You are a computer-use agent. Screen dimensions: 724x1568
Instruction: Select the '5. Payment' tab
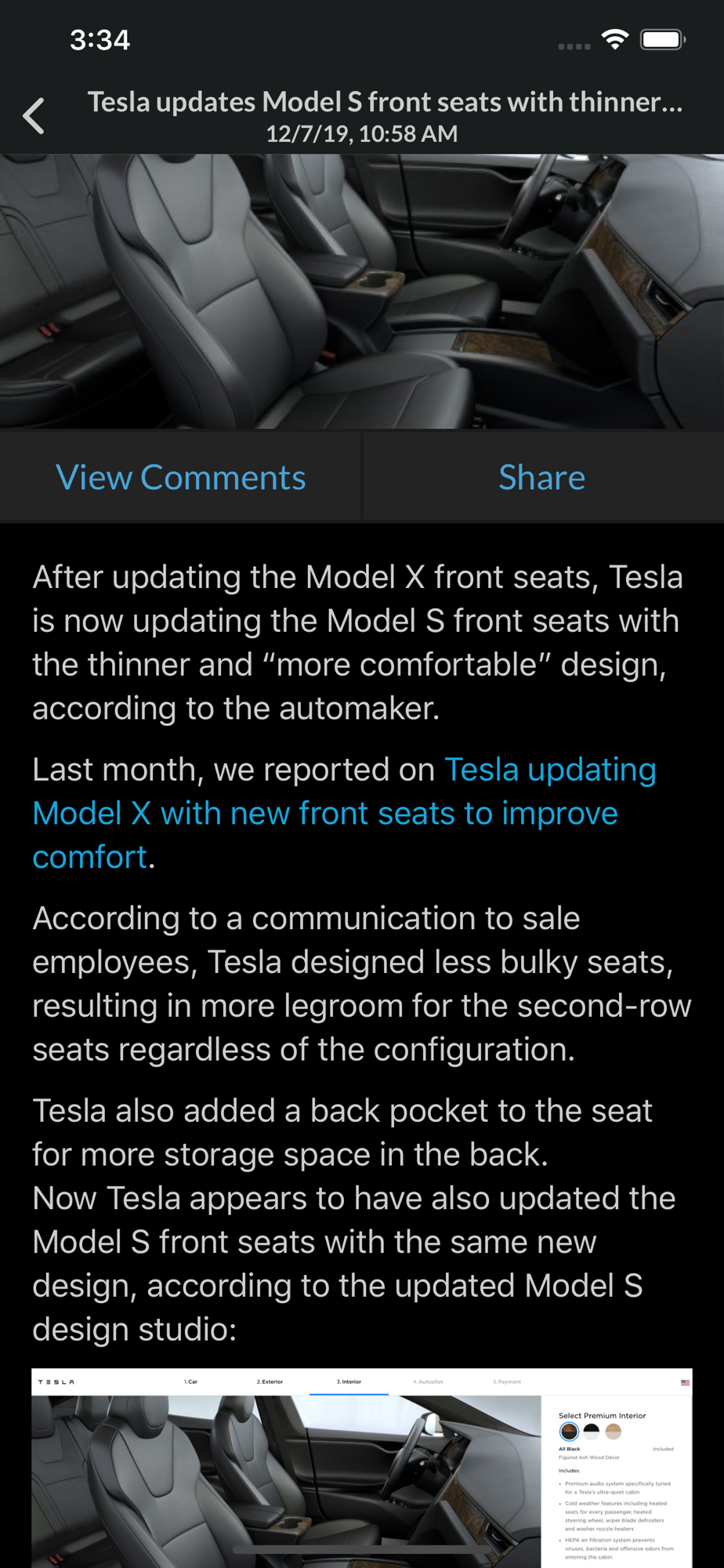click(x=507, y=1381)
